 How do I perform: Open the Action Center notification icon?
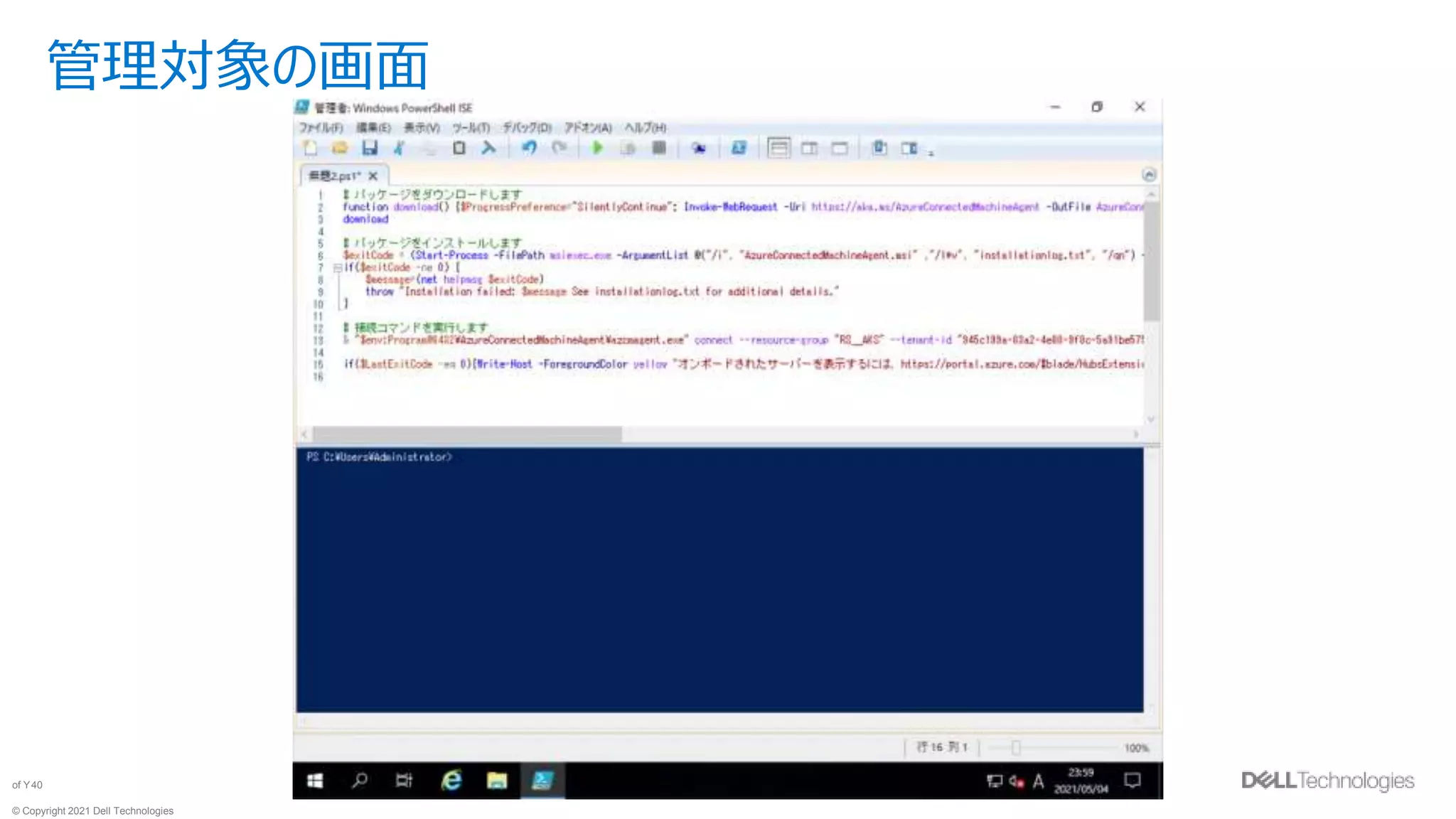click(x=1133, y=781)
